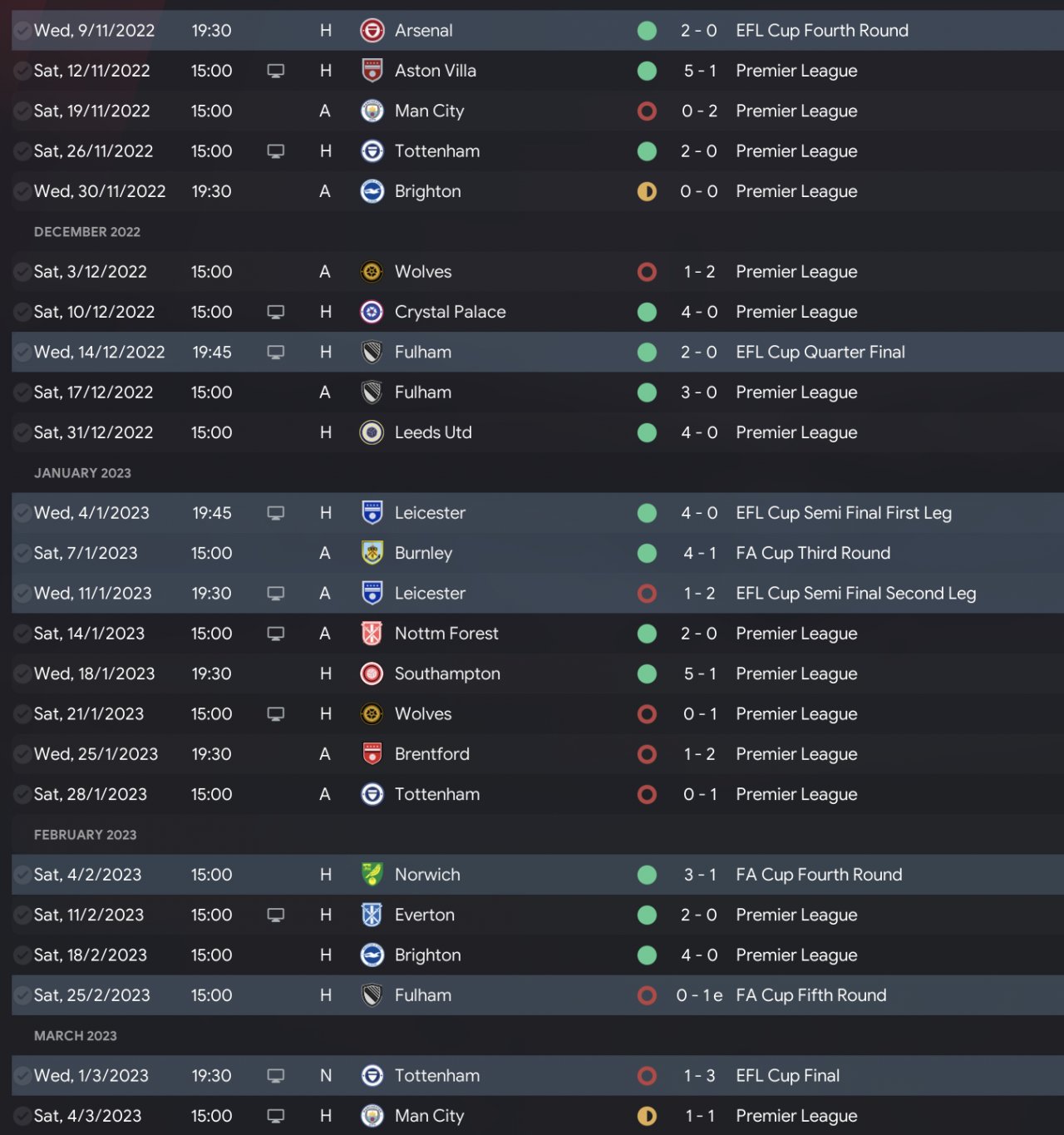Click the Burnley club badge icon
Image resolution: width=1064 pixels, height=1135 pixels.
[372, 553]
